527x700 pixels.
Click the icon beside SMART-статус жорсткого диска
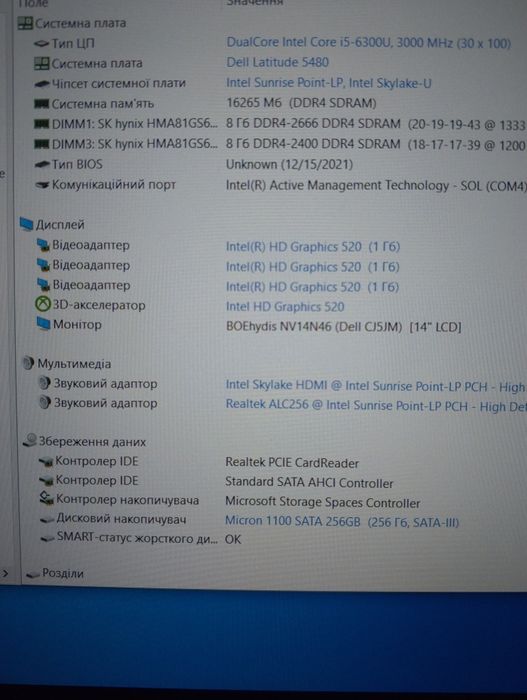(48, 538)
